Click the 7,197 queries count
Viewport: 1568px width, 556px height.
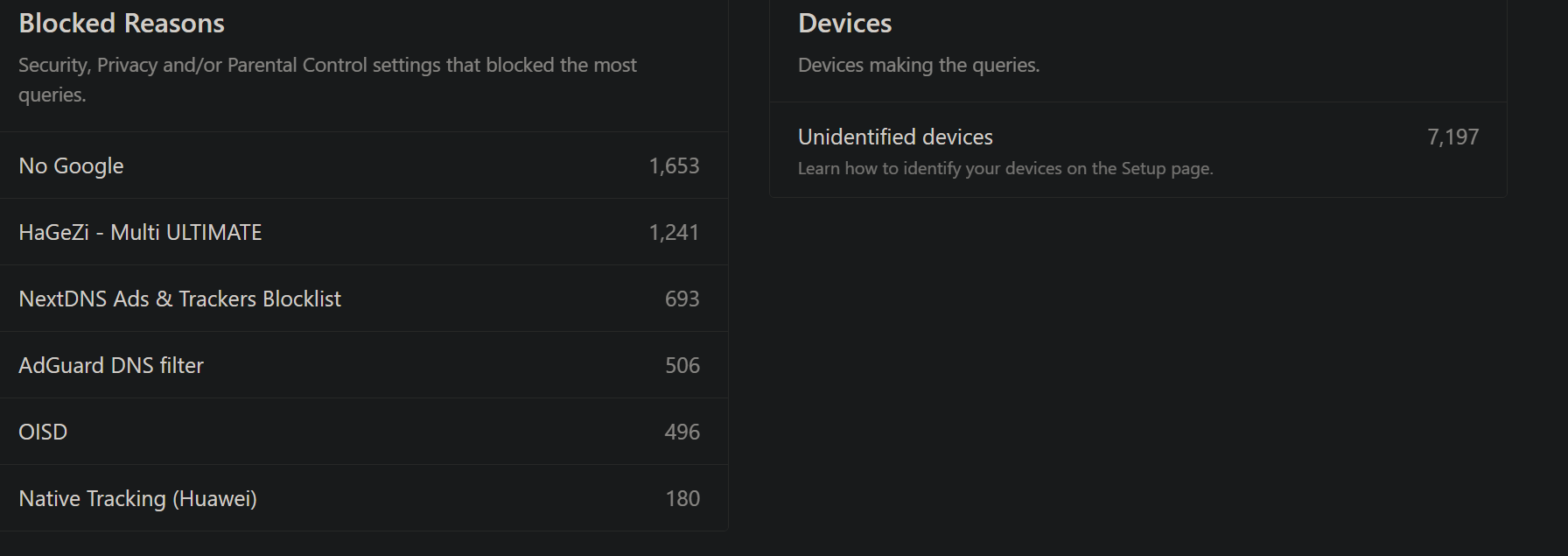1452,137
